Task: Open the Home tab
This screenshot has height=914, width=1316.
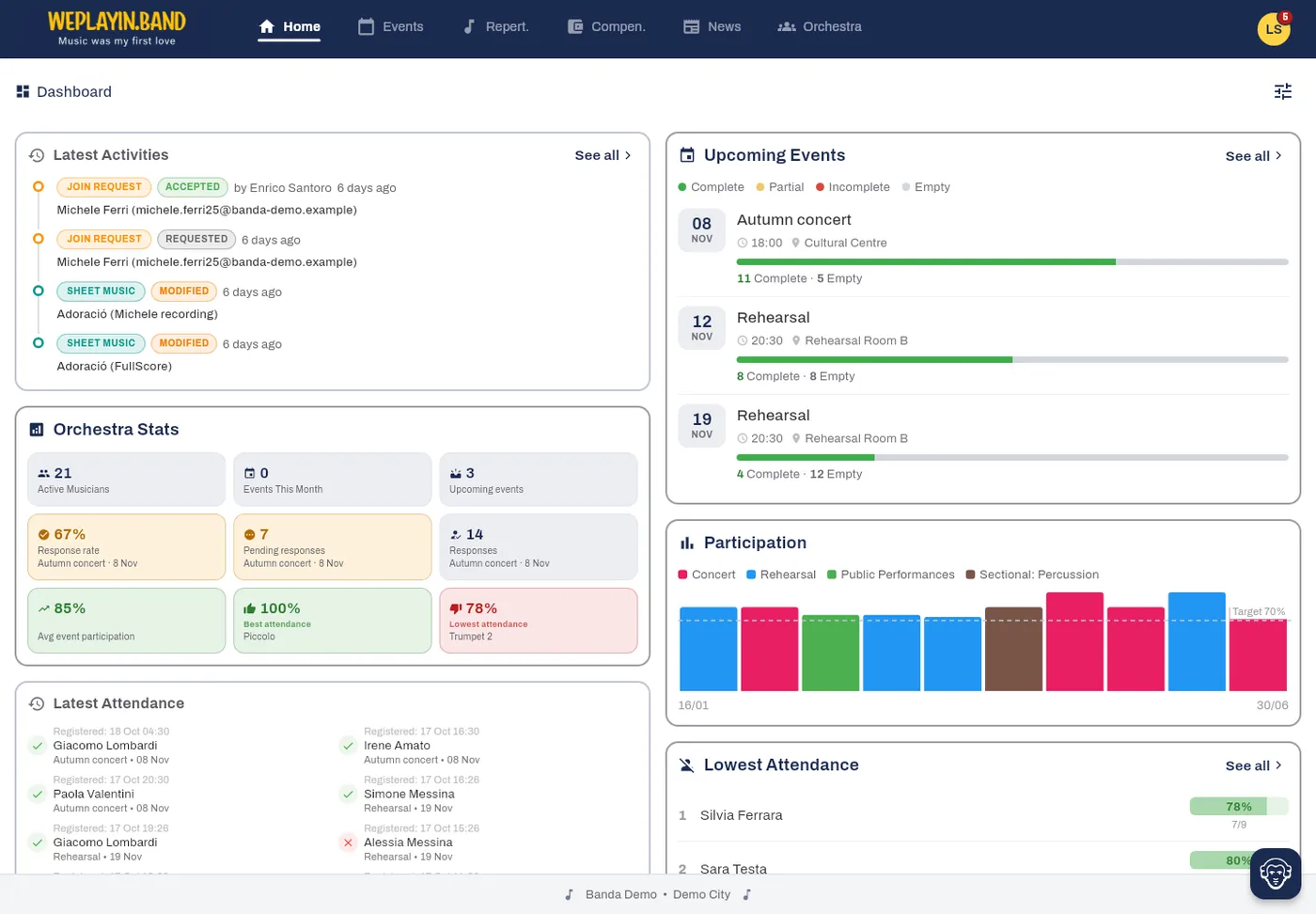Action: pyautogui.click(x=290, y=26)
